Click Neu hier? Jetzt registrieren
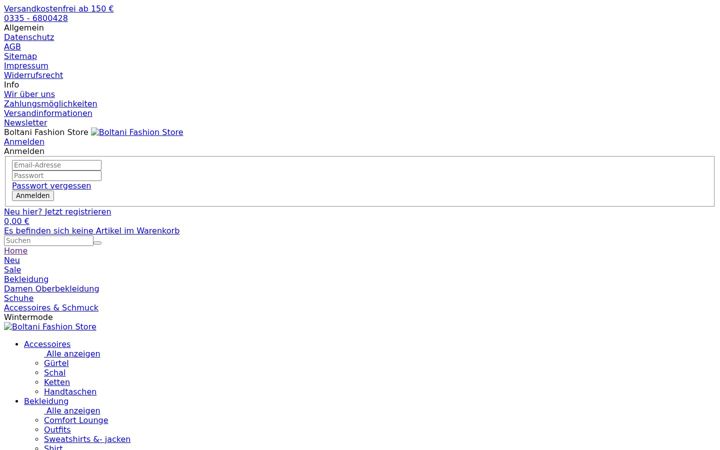Viewport: 720px width, 450px height. tap(57, 212)
